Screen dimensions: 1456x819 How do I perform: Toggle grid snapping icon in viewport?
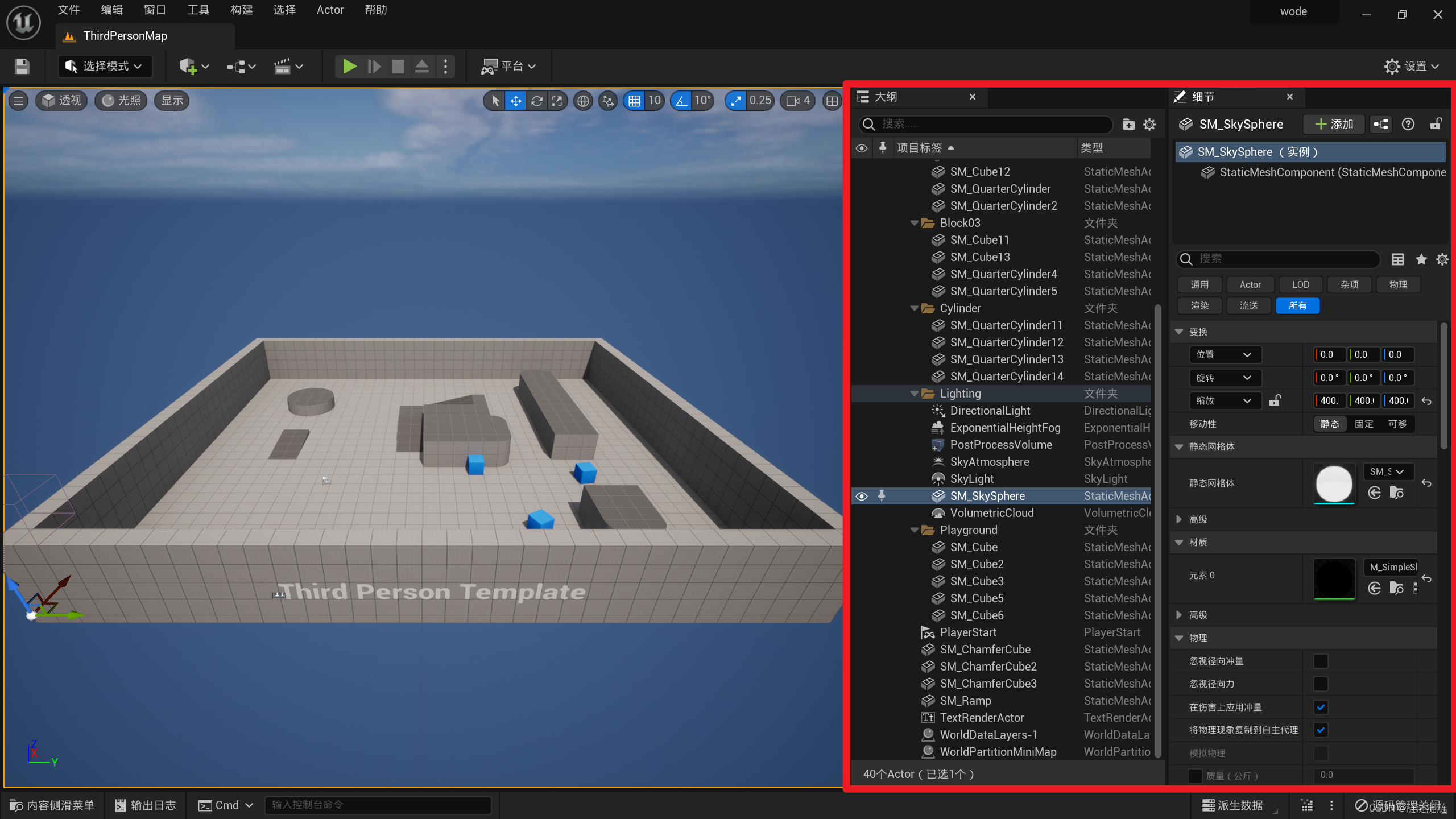[634, 101]
